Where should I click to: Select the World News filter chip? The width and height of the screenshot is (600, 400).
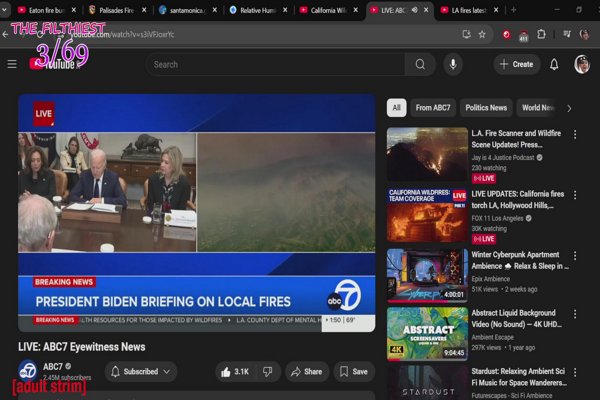[538, 108]
